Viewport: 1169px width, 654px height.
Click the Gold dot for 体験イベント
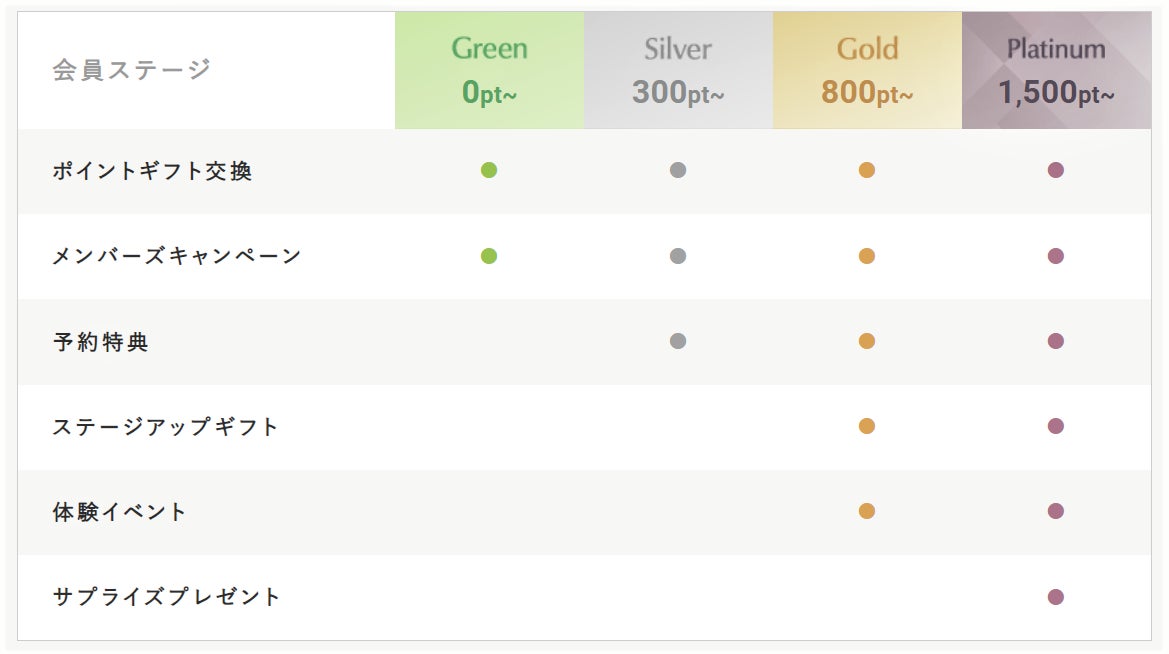click(x=867, y=511)
